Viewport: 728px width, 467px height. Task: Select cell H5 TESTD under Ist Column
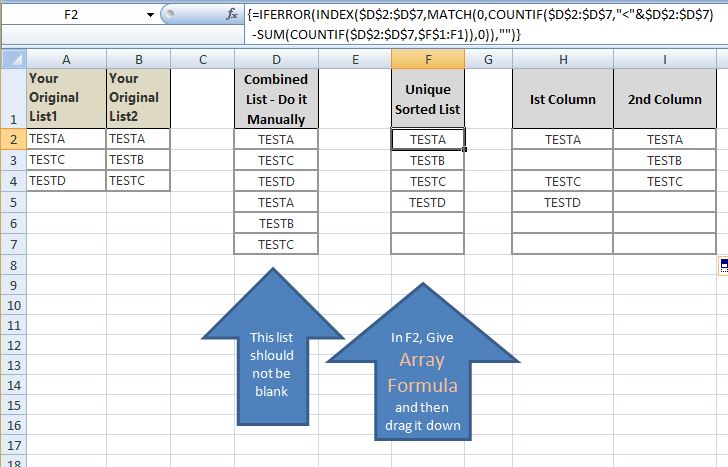pos(563,202)
